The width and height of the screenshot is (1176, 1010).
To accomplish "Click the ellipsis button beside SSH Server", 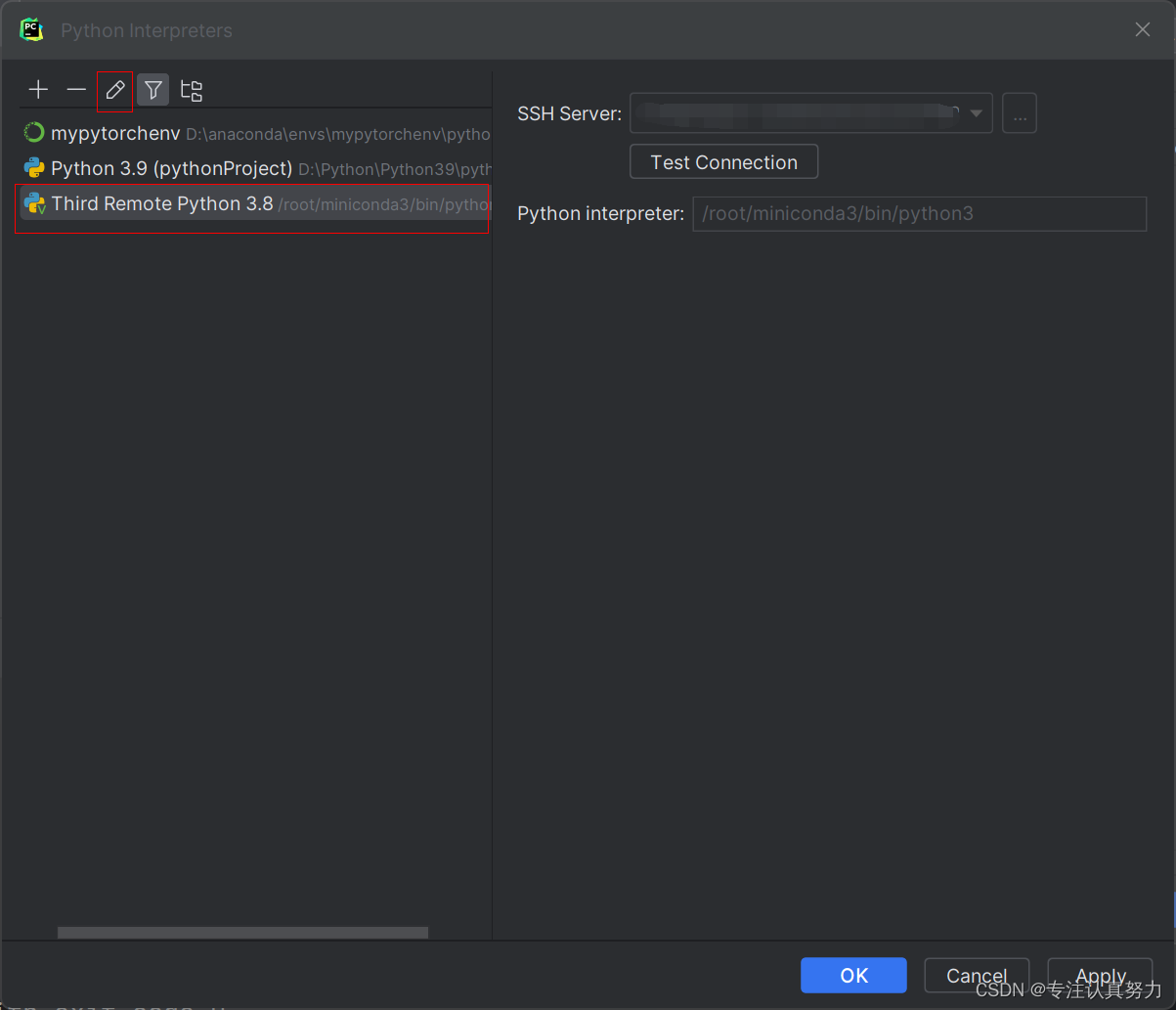I will tap(1020, 113).
